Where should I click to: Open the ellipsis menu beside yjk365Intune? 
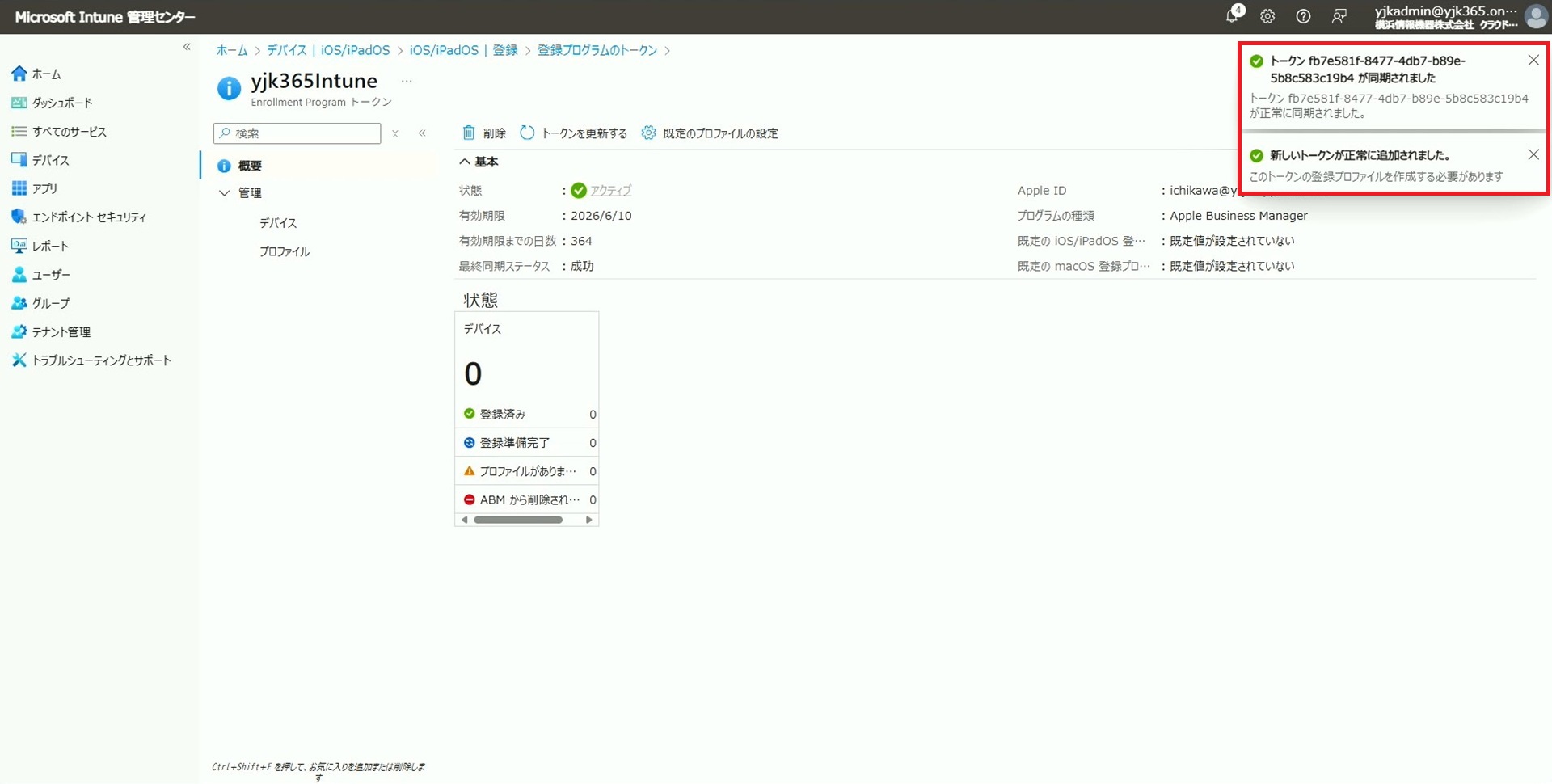(x=407, y=81)
